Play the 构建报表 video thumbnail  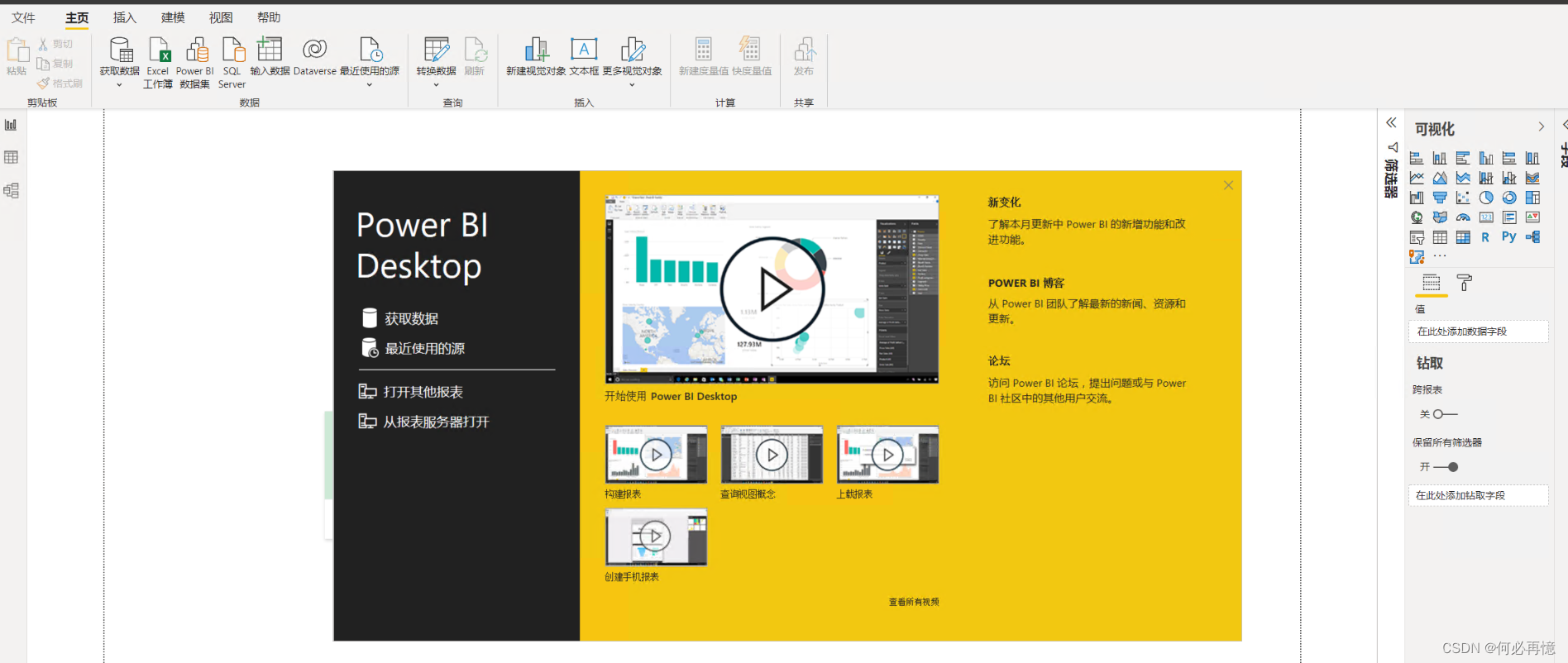tap(656, 455)
